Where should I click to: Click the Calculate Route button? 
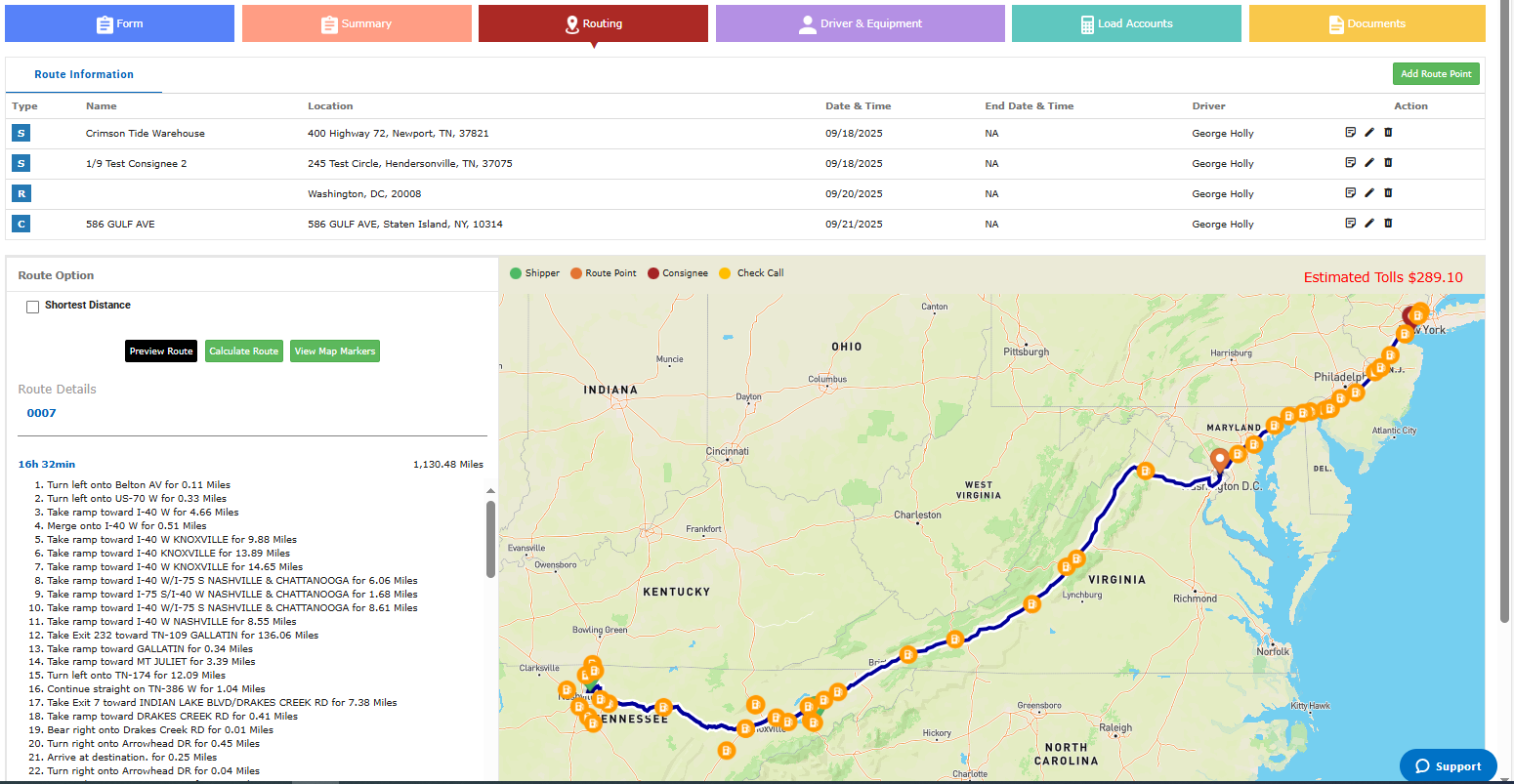244,351
